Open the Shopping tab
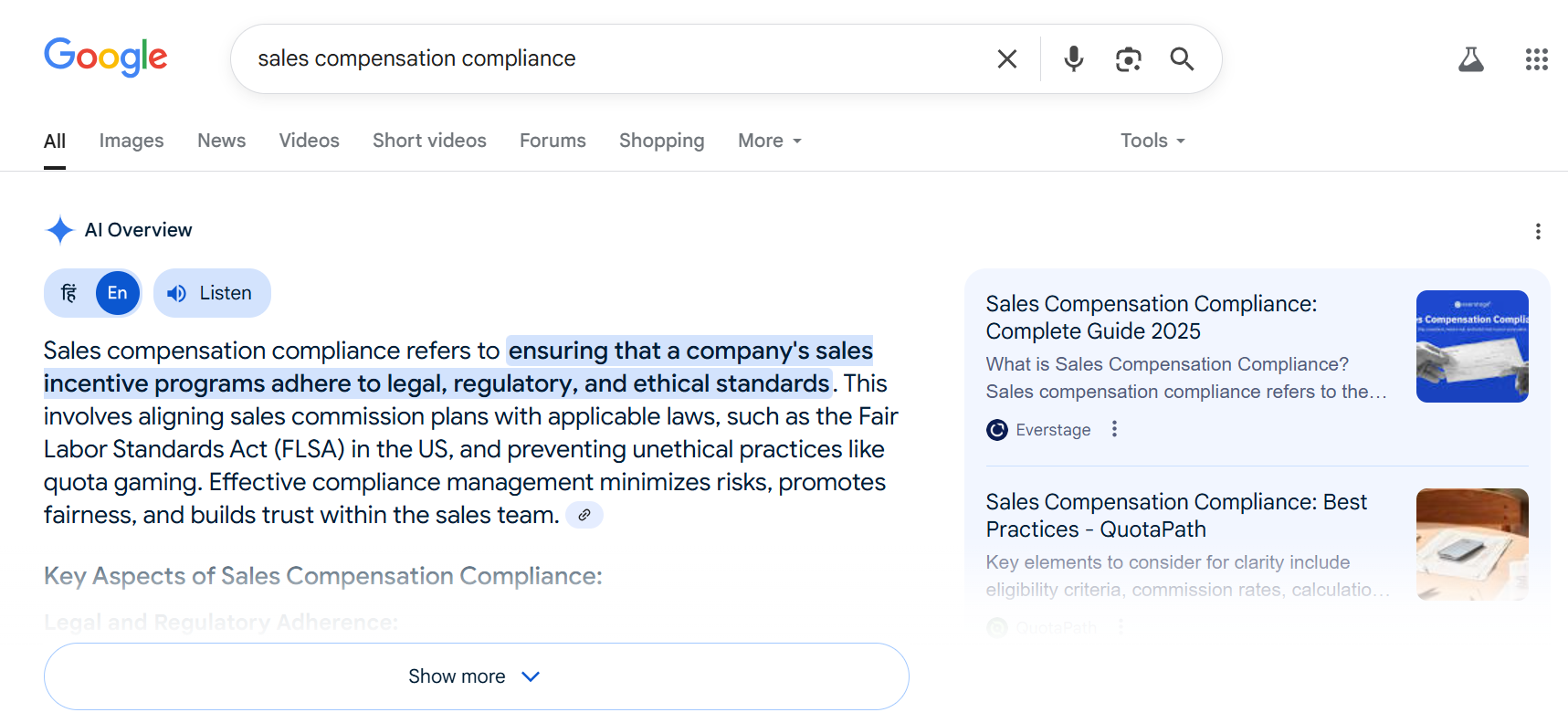 (x=662, y=141)
